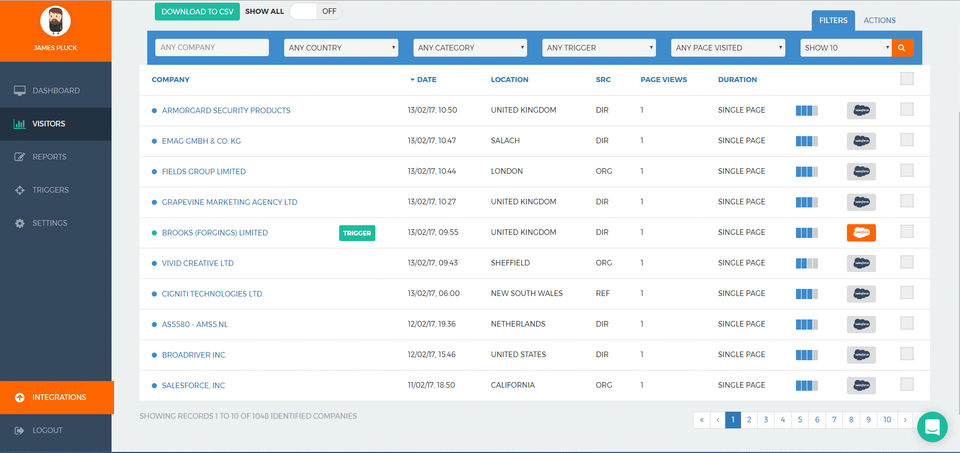This screenshot has height=453, width=960.
Task: Check the box for Brooks (Forgings) Limited
Action: pyautogui.click(x=907, y=231)
